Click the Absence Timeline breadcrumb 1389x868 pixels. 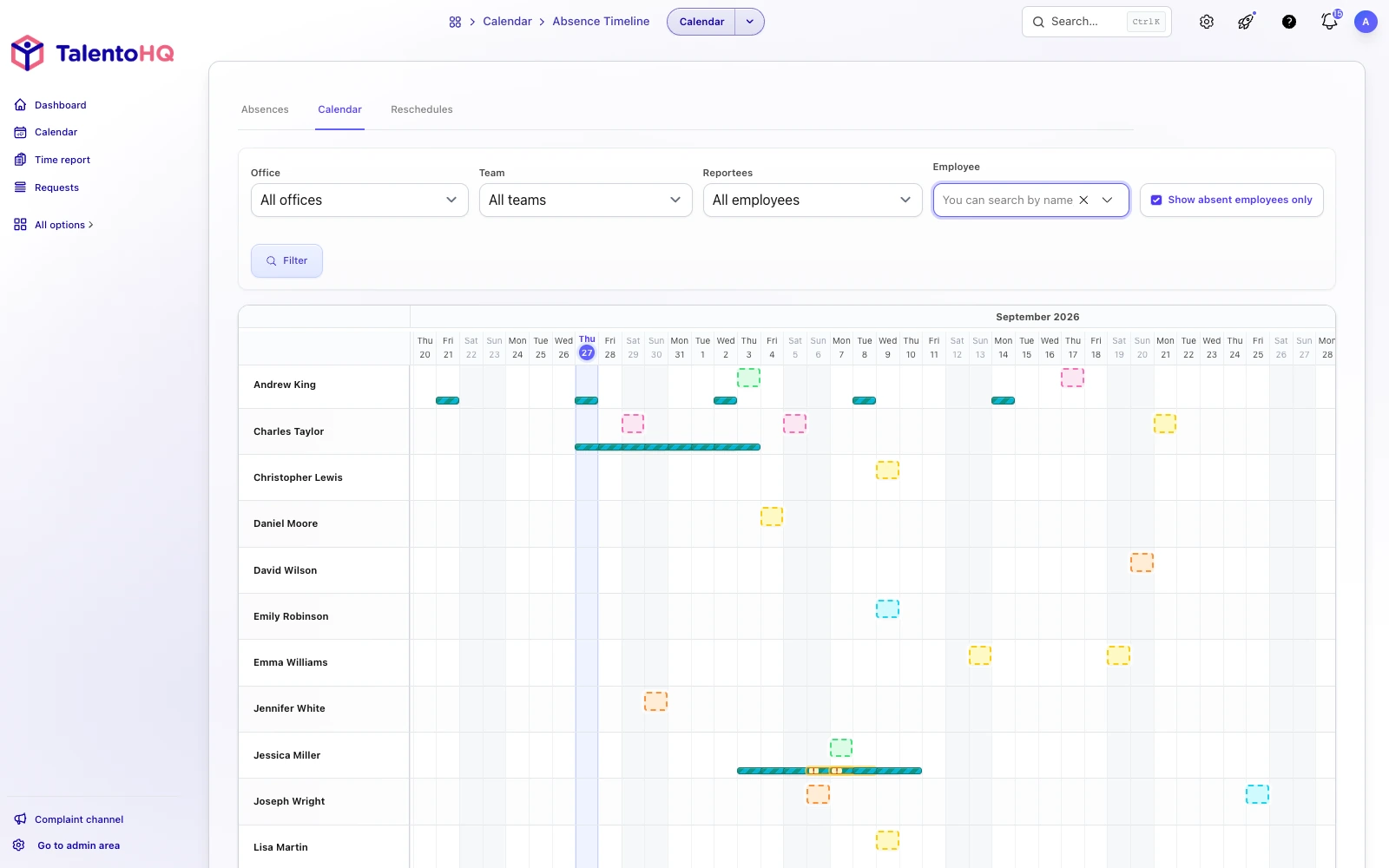click(601, 22)
